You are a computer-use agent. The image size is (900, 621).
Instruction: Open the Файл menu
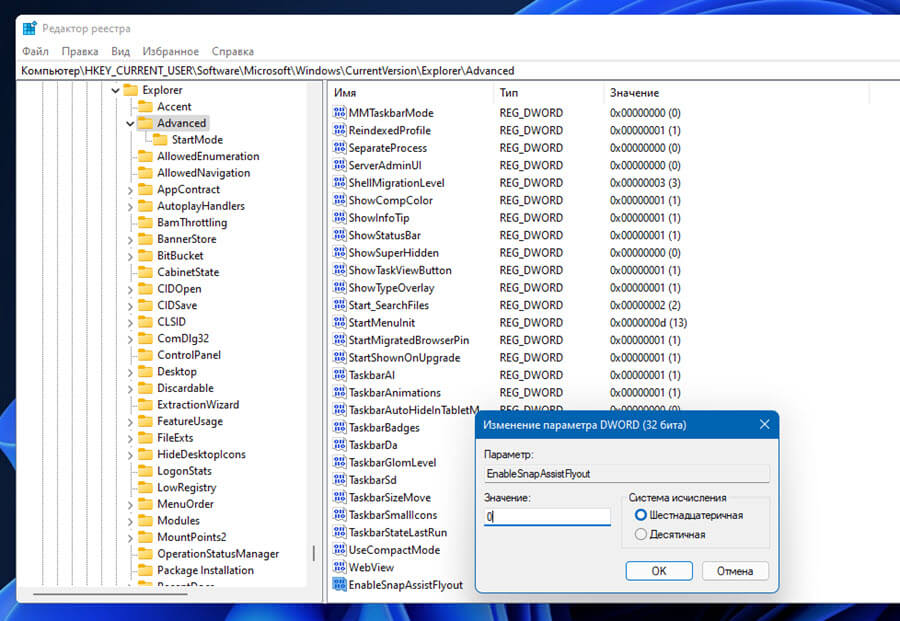[35, 51]
